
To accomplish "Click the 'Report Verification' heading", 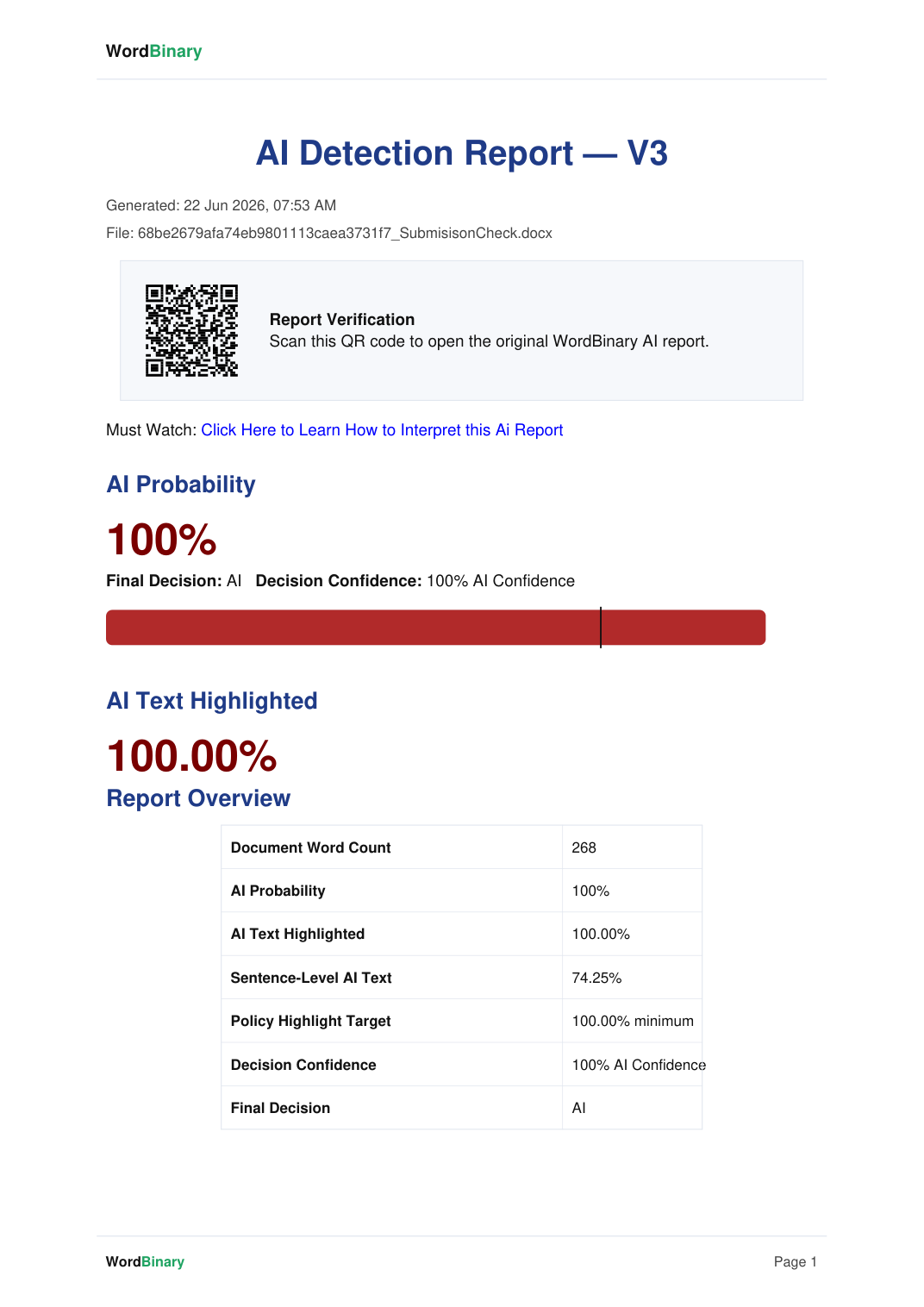I will [342, 319].
